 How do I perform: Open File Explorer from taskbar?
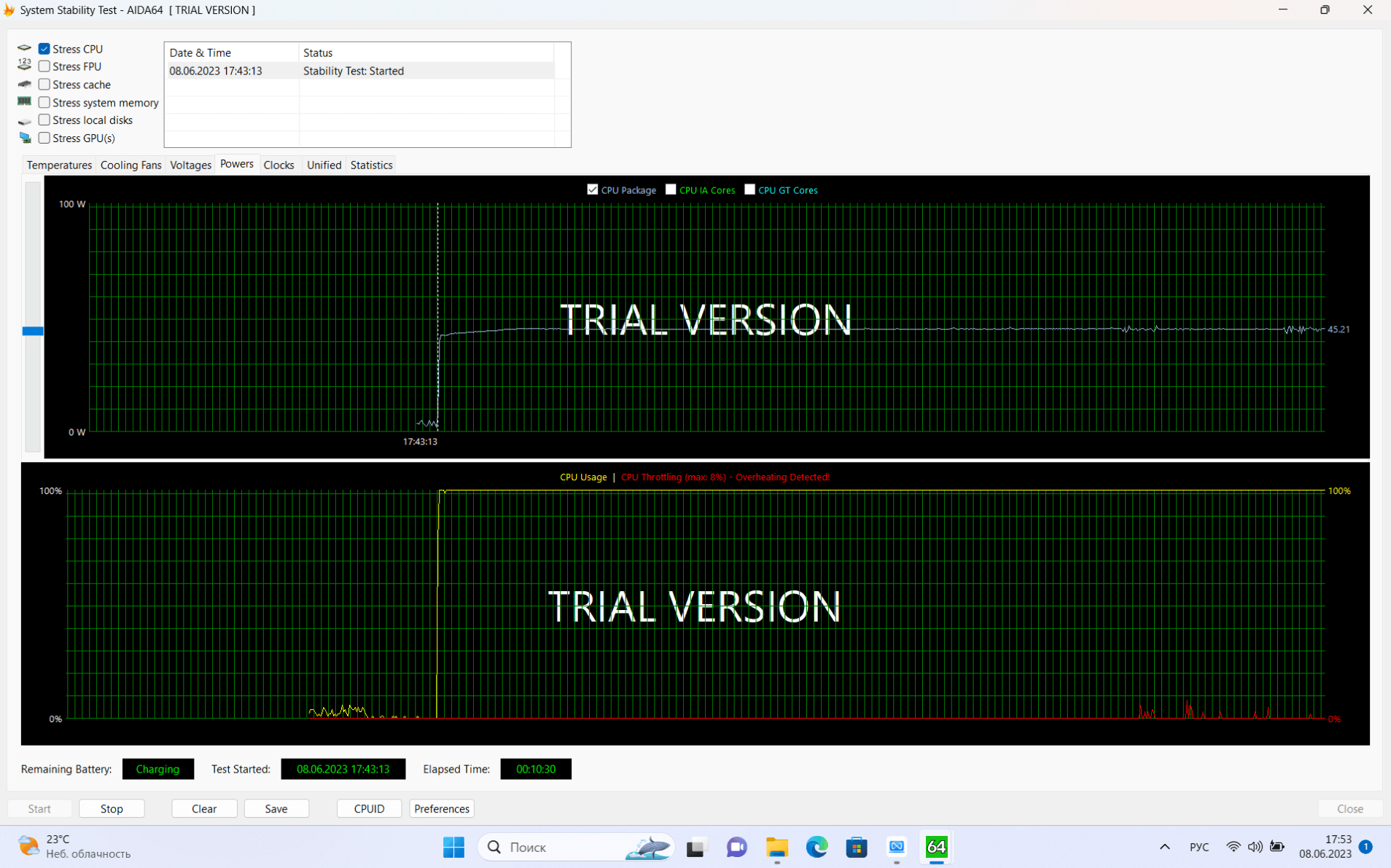[x=776, y=847]
